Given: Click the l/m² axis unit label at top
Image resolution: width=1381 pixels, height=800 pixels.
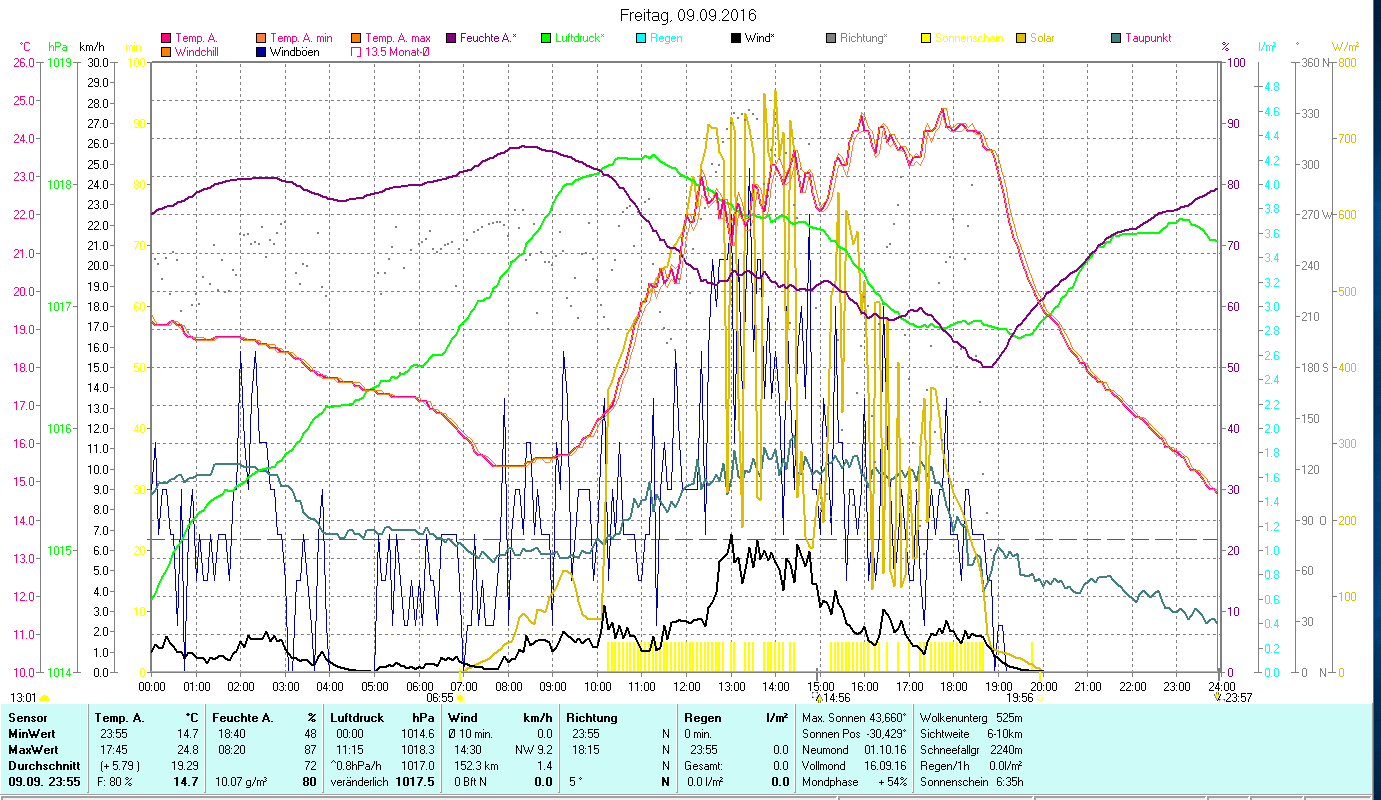Looking at the screenshot, I should coord(1265,47).
